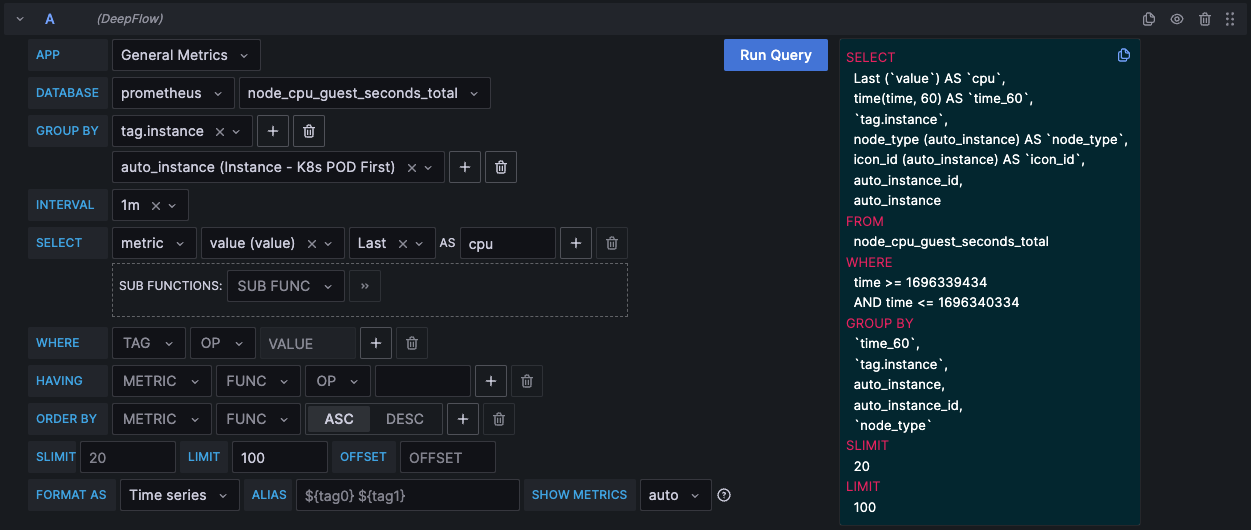Duplicate query A using copy icon
The width and height of the screenshot is (1251, 530).
1149,19
